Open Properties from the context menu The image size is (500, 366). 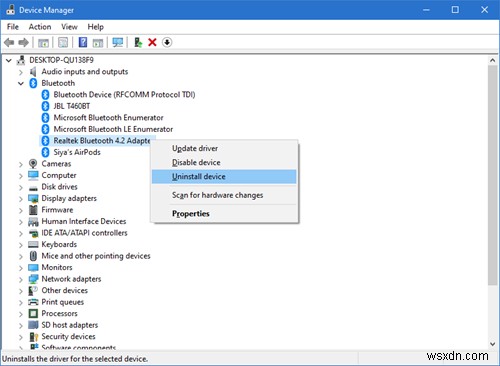[224, 213]
